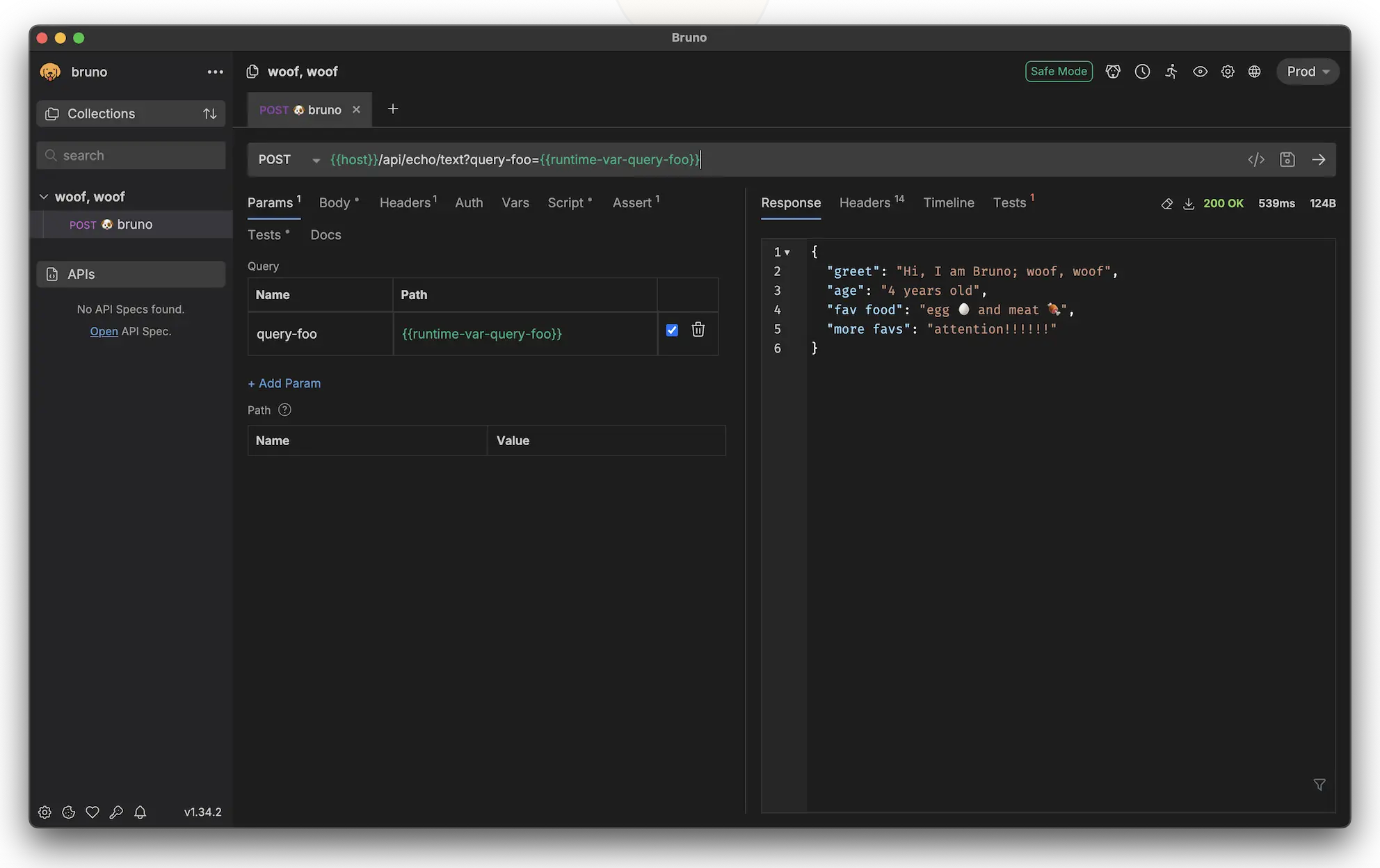Open the cookies icon in bottom sidebar
1380x868 pixels.
[68, 812]
